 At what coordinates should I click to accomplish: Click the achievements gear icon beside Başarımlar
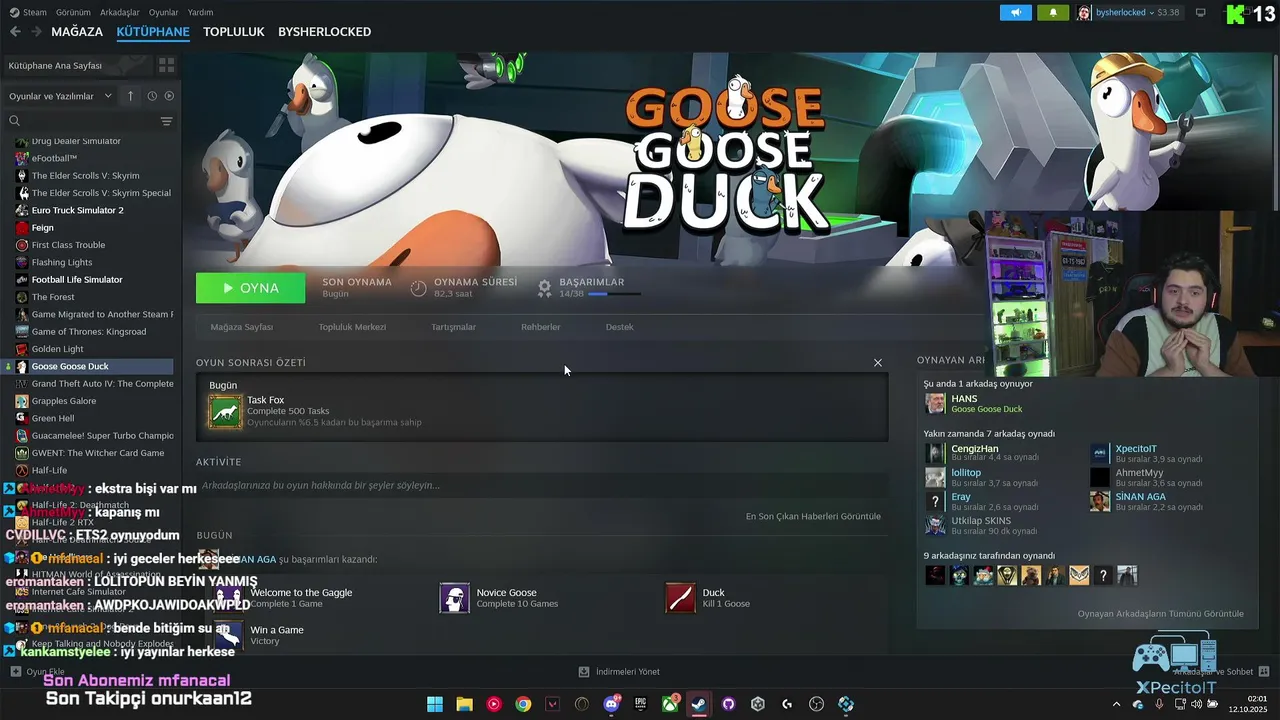[x=544, y=288]
